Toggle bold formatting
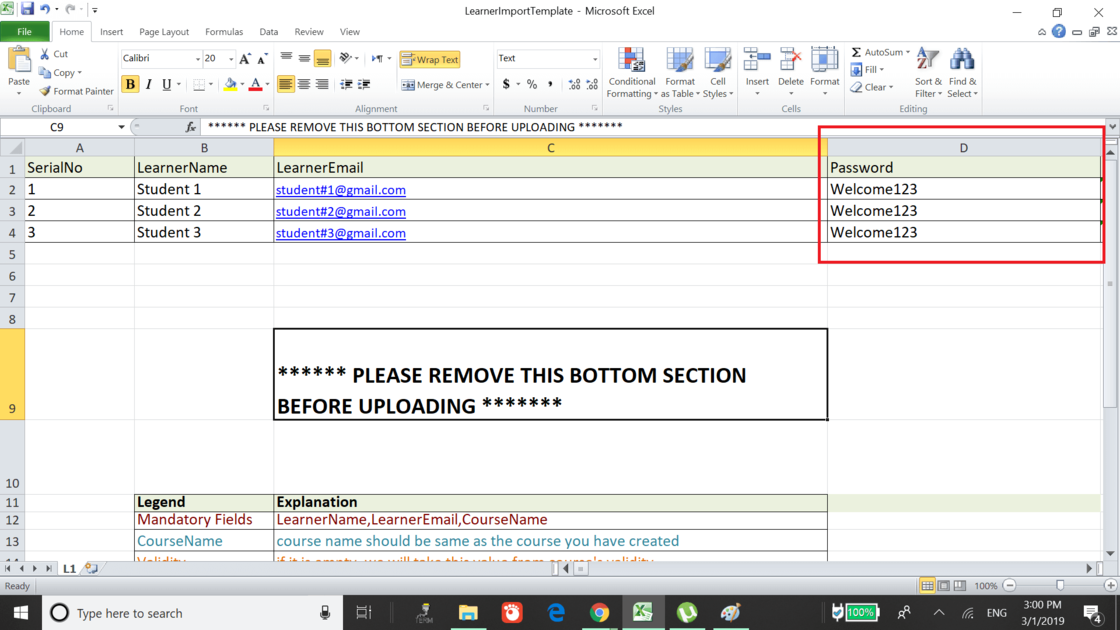The width and height of the screenshot is (1120, 630). pyautogui.click(x=130, y=84)
